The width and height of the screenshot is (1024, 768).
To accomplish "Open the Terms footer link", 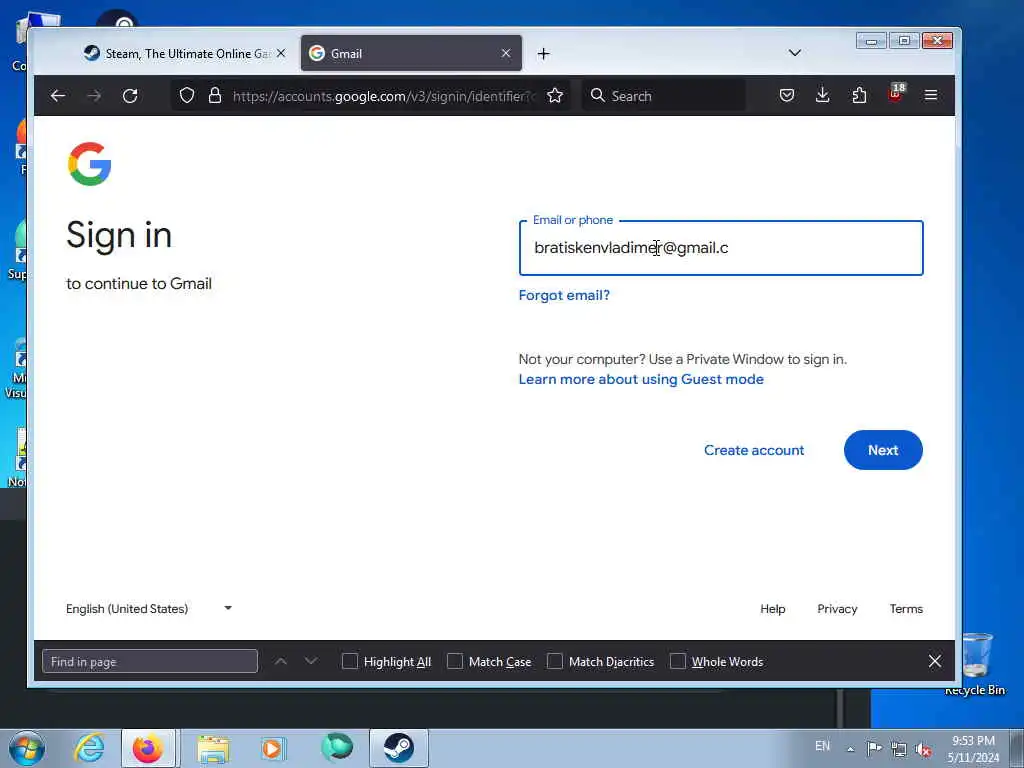I will point(906,609).
